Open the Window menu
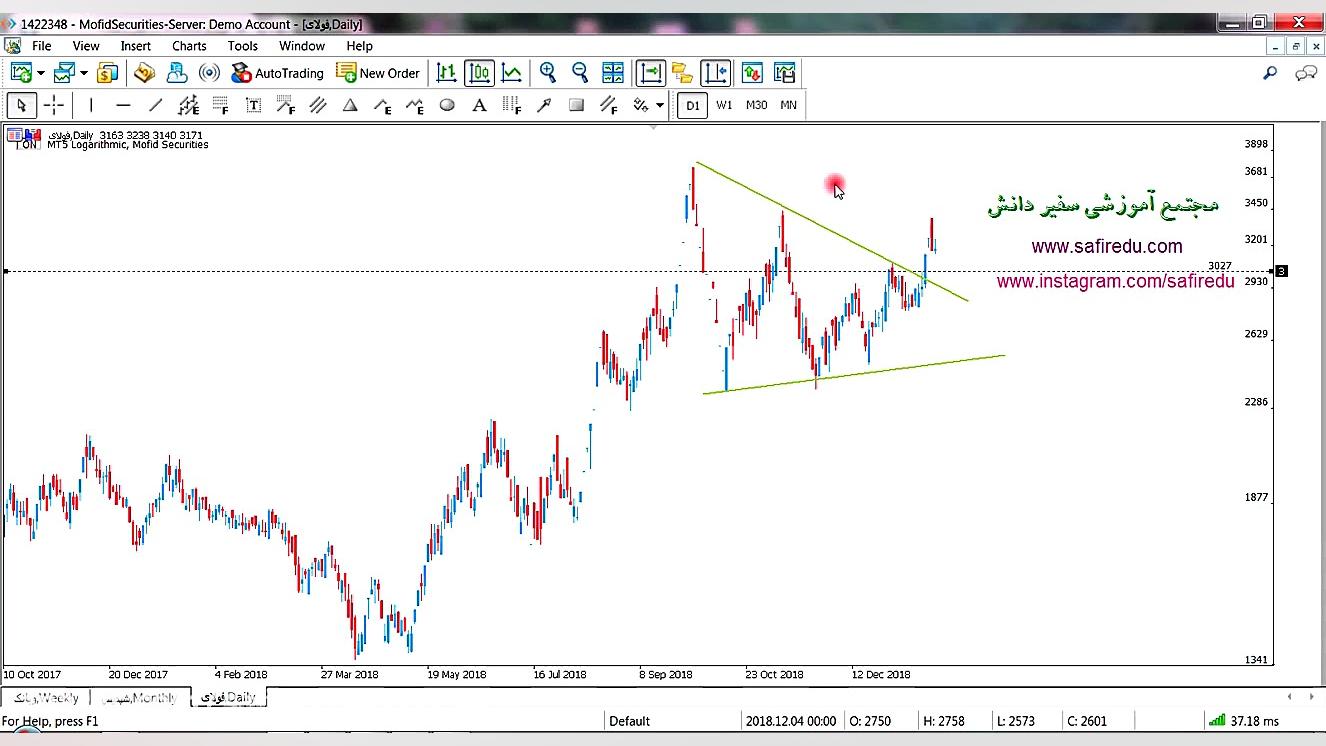 [302, 46]
